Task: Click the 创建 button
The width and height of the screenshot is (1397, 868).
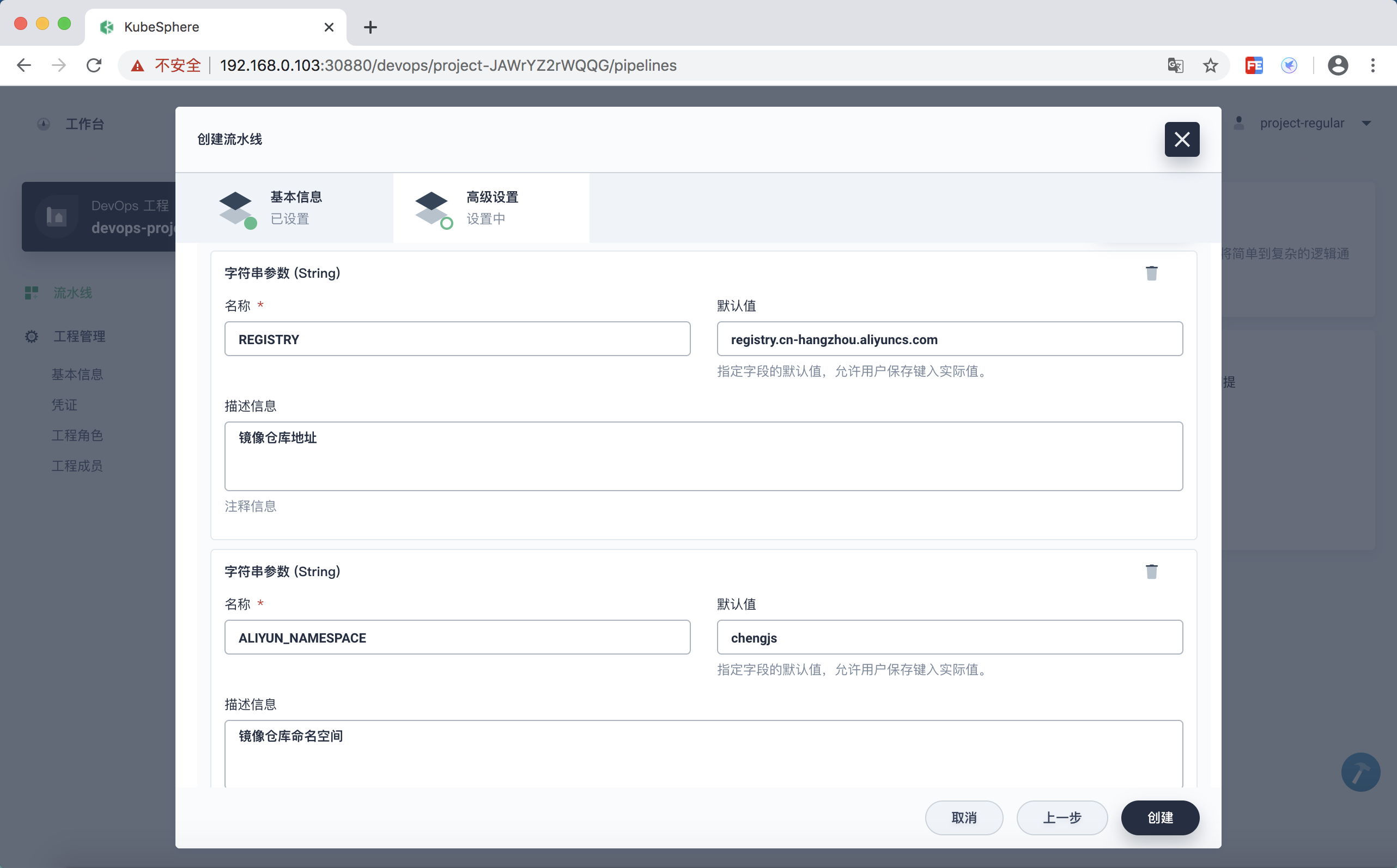Action: [x=1160, y=817]
